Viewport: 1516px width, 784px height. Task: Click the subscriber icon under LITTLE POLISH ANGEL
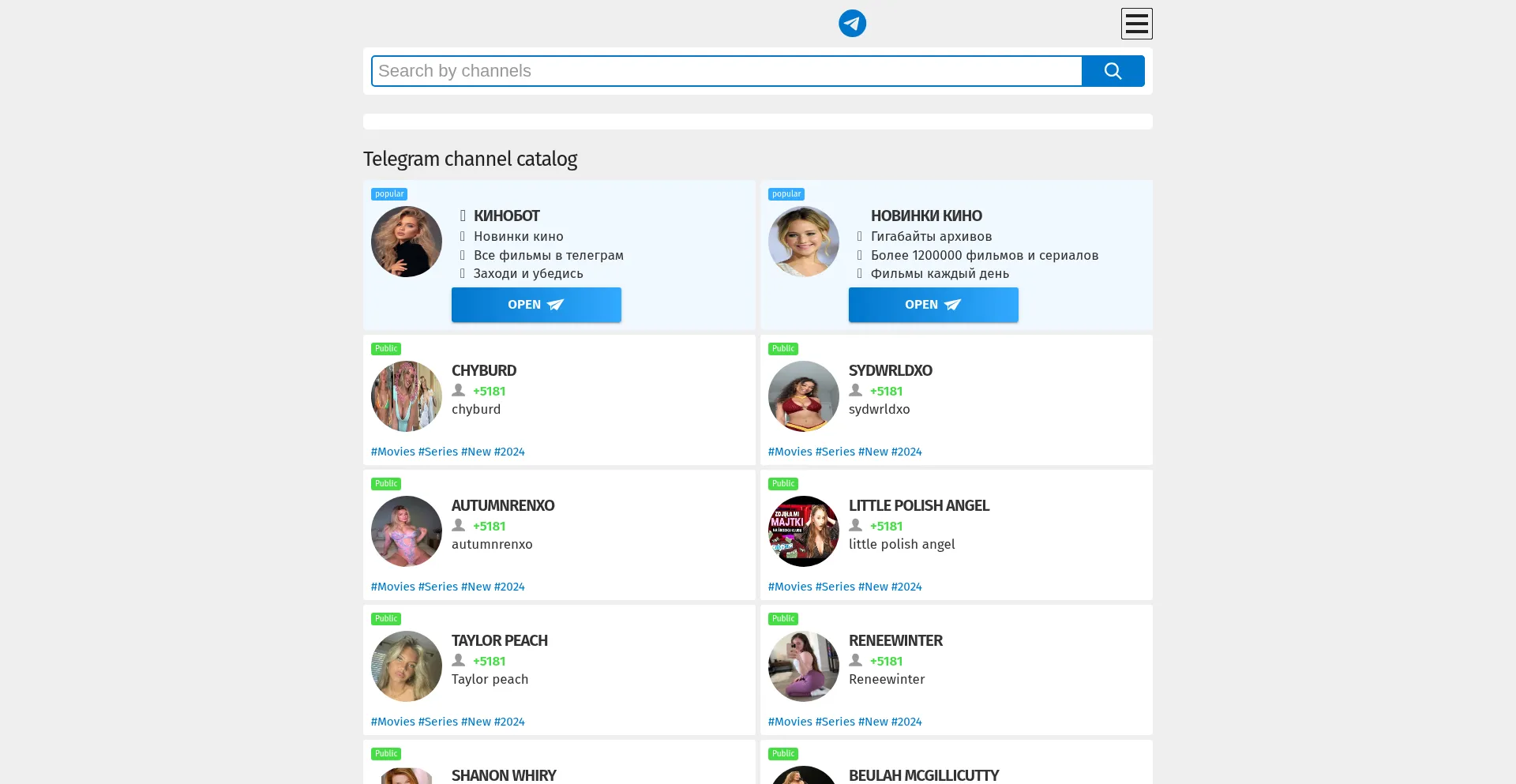point(855,525)
